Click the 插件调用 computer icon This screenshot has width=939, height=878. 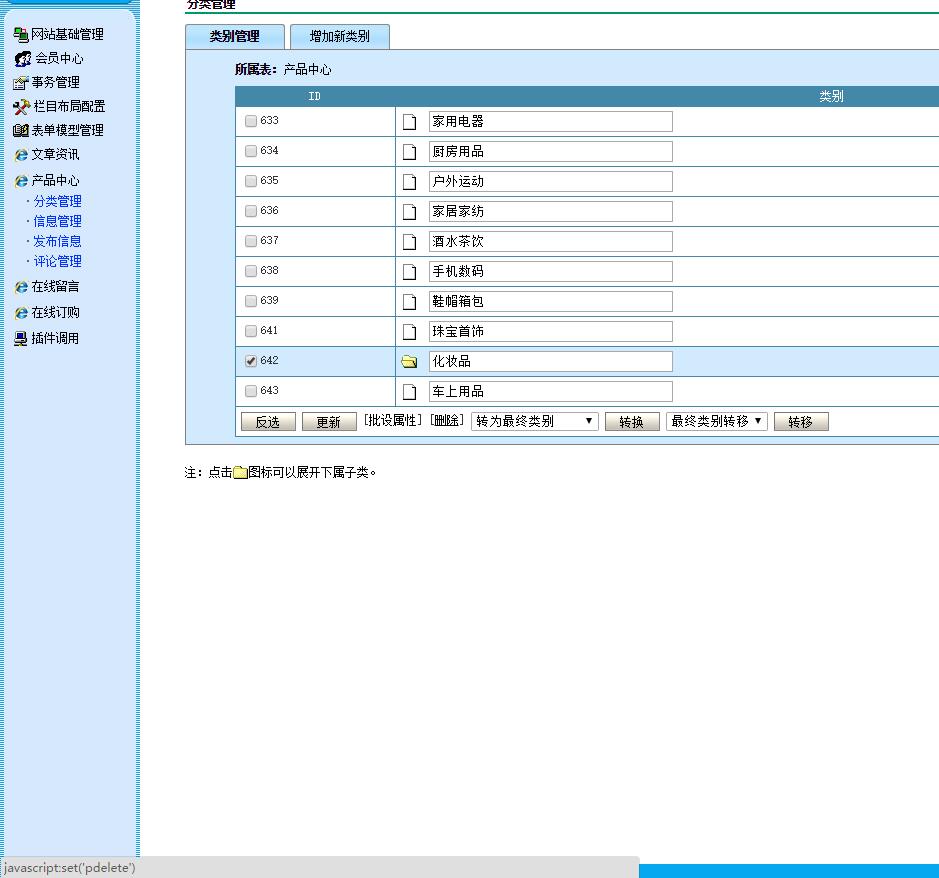21,339
